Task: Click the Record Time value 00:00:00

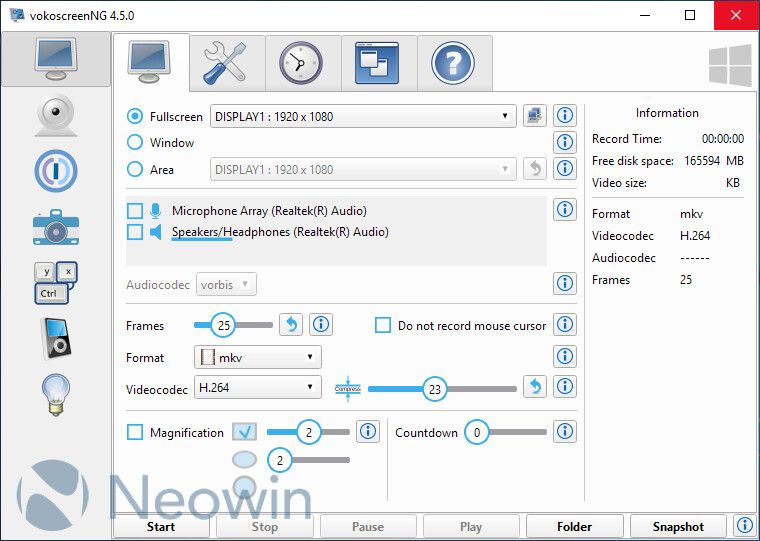Action: tap(723, 139)
